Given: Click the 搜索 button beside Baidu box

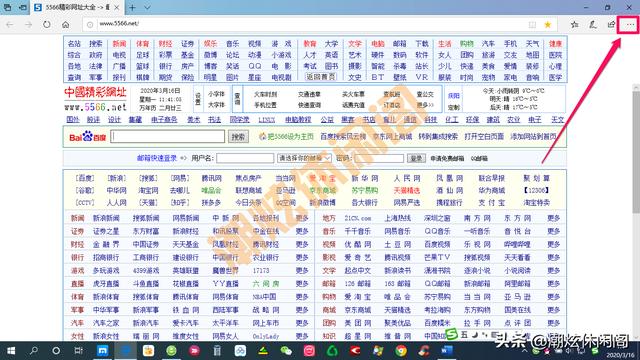Looking at the screenshot, I should (238, 137).
